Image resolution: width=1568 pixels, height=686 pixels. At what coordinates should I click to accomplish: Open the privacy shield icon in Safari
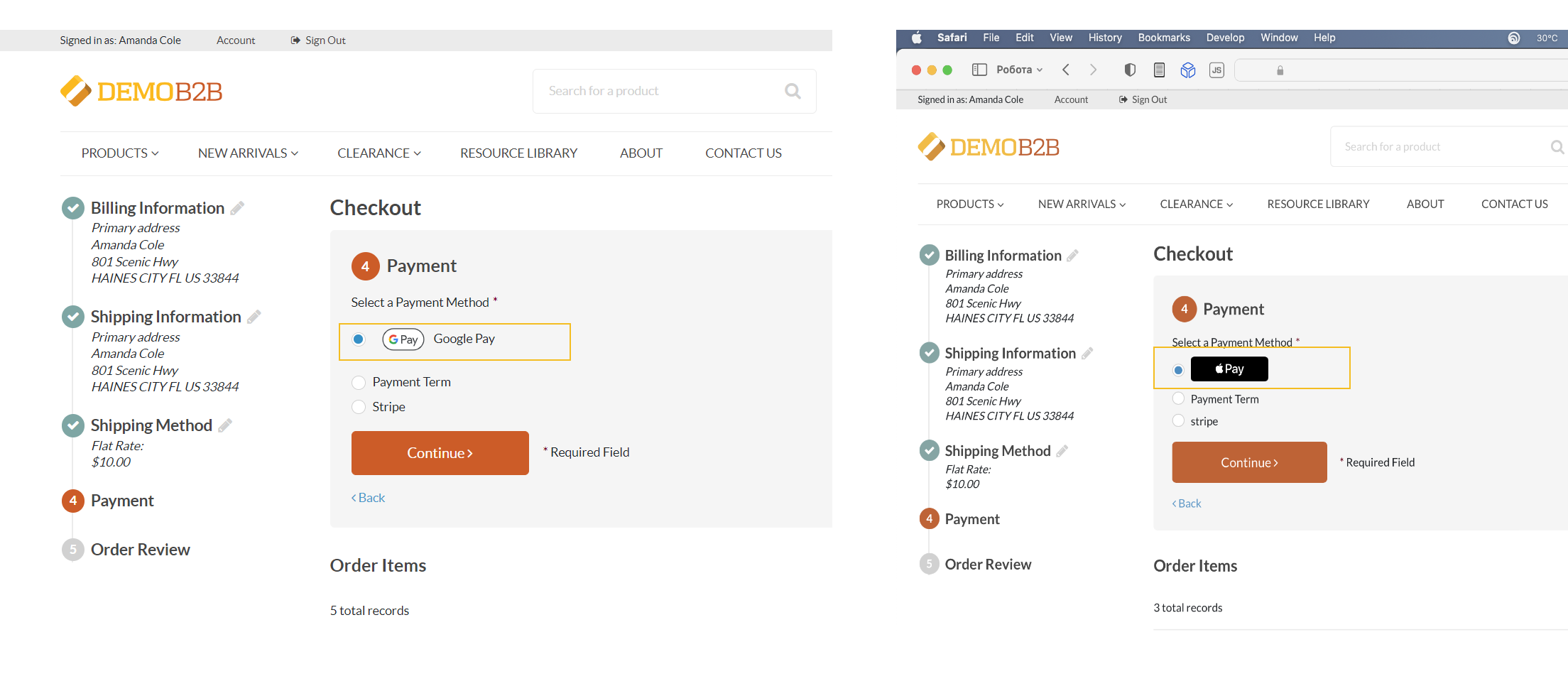pyautogui.click(x=1130, y=70)
